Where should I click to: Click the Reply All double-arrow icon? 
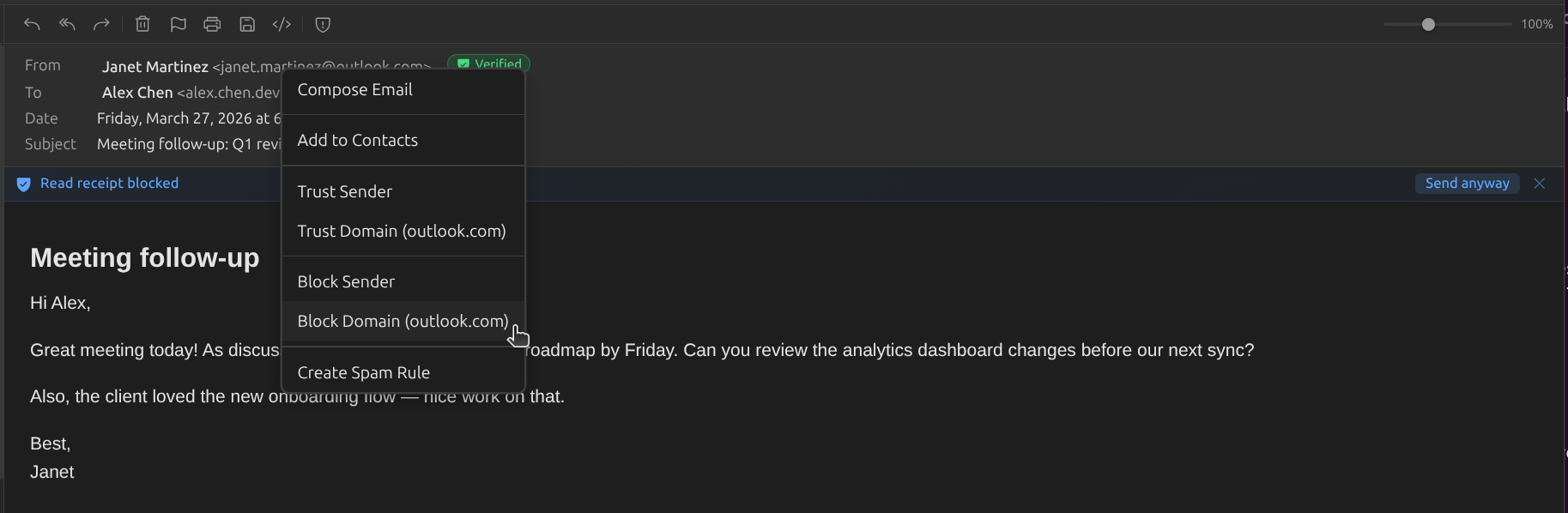67,24
